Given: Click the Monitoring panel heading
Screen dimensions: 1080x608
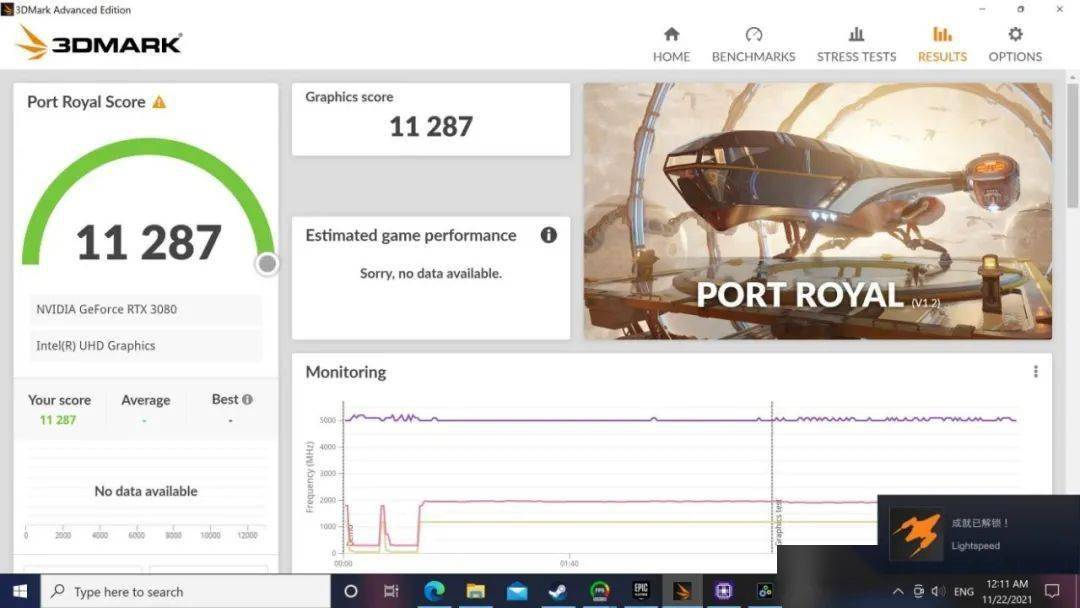Looking at the screenshot, I should pos(346,373).
